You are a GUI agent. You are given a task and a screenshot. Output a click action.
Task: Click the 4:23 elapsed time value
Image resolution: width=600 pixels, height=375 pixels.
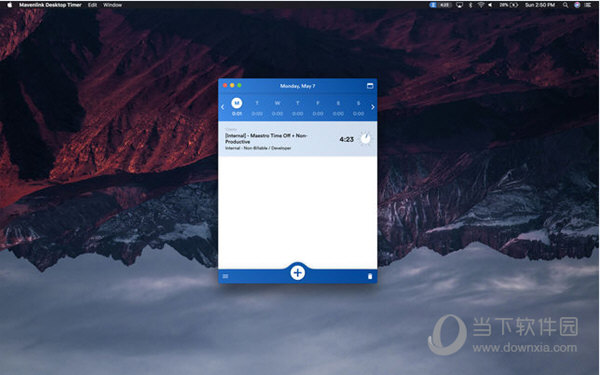pyautogui.click(x=346, y=139)
